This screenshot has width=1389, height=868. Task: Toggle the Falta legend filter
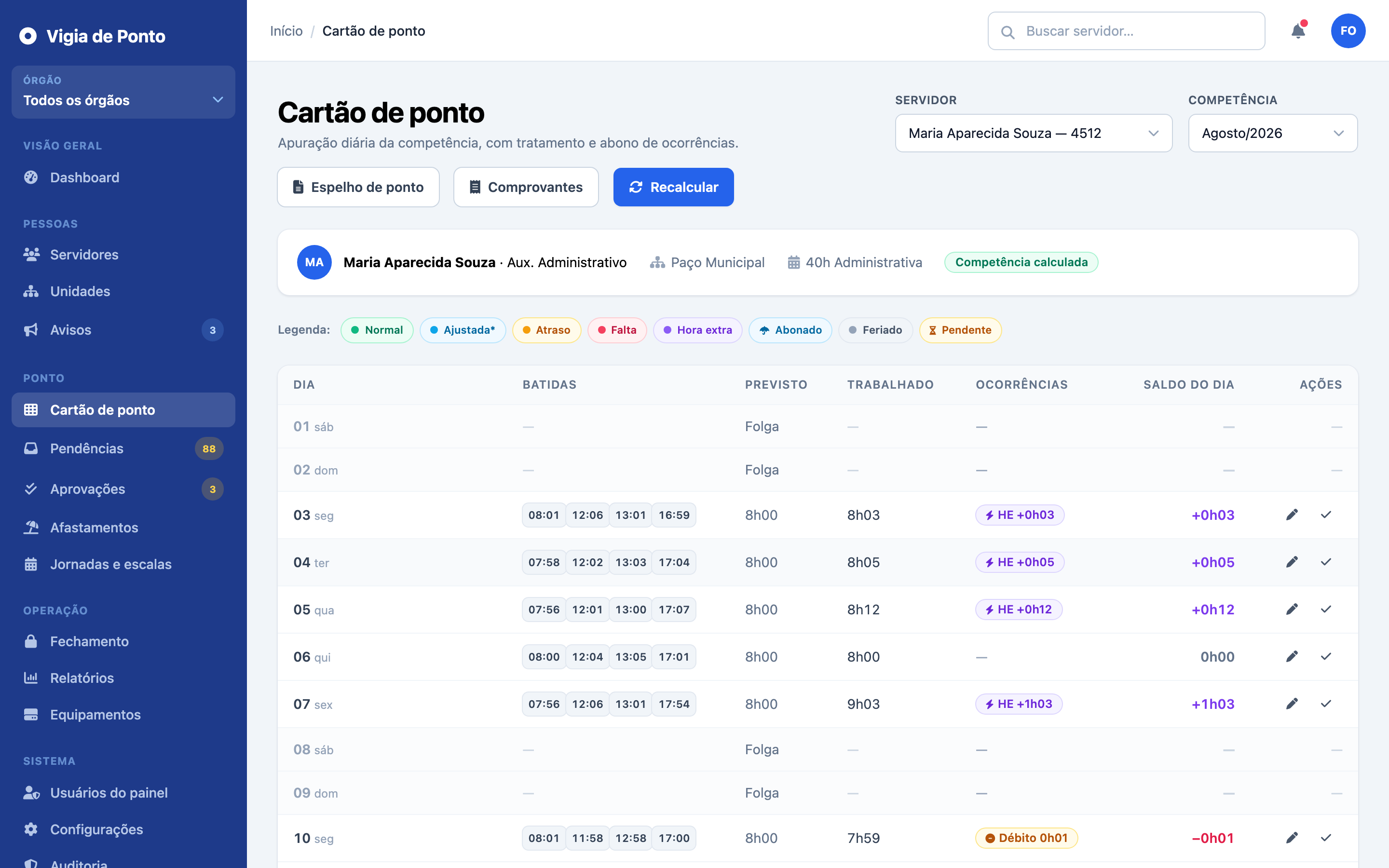617,330
